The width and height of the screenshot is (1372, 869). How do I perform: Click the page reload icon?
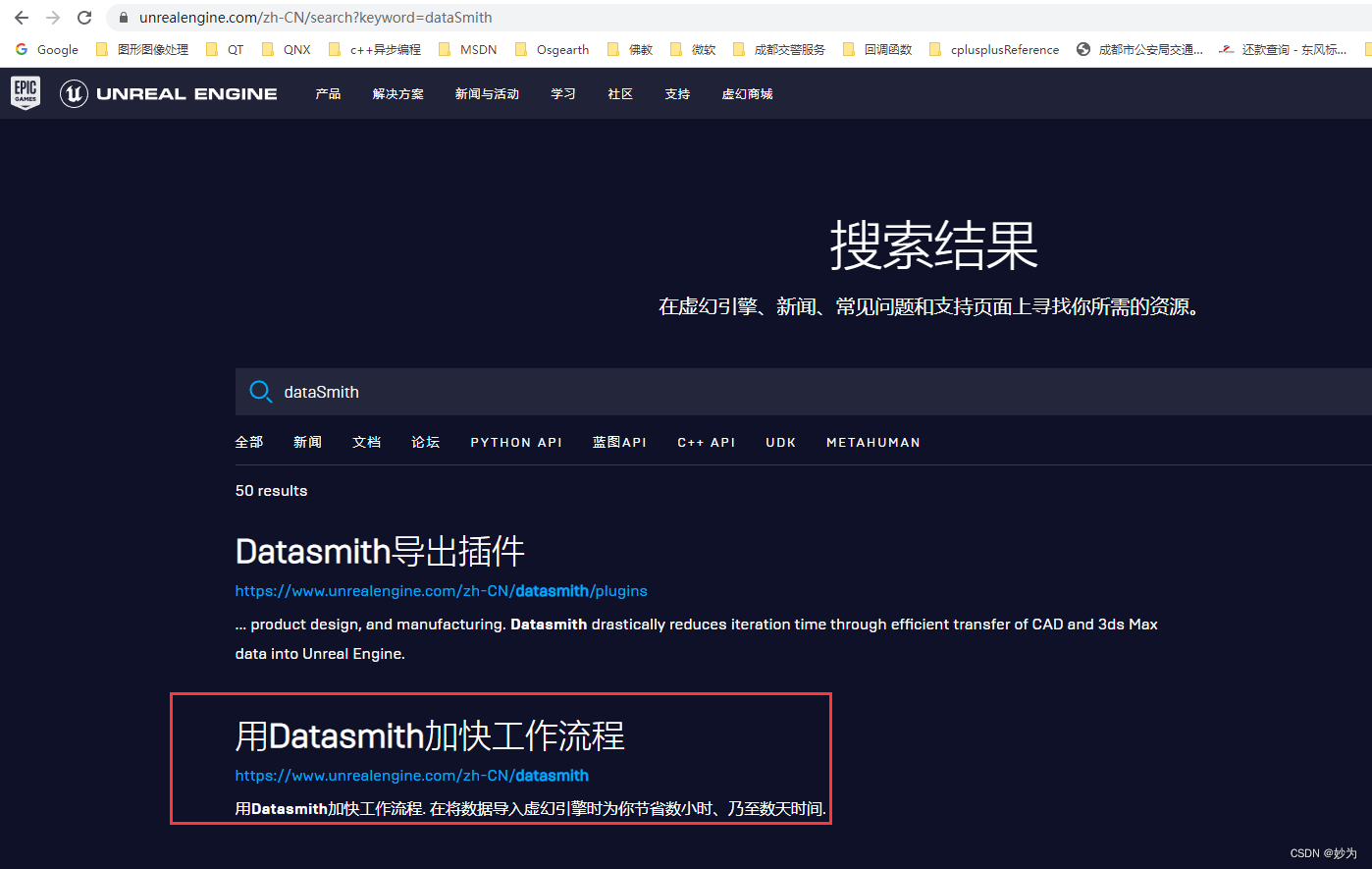click(84, 17)
